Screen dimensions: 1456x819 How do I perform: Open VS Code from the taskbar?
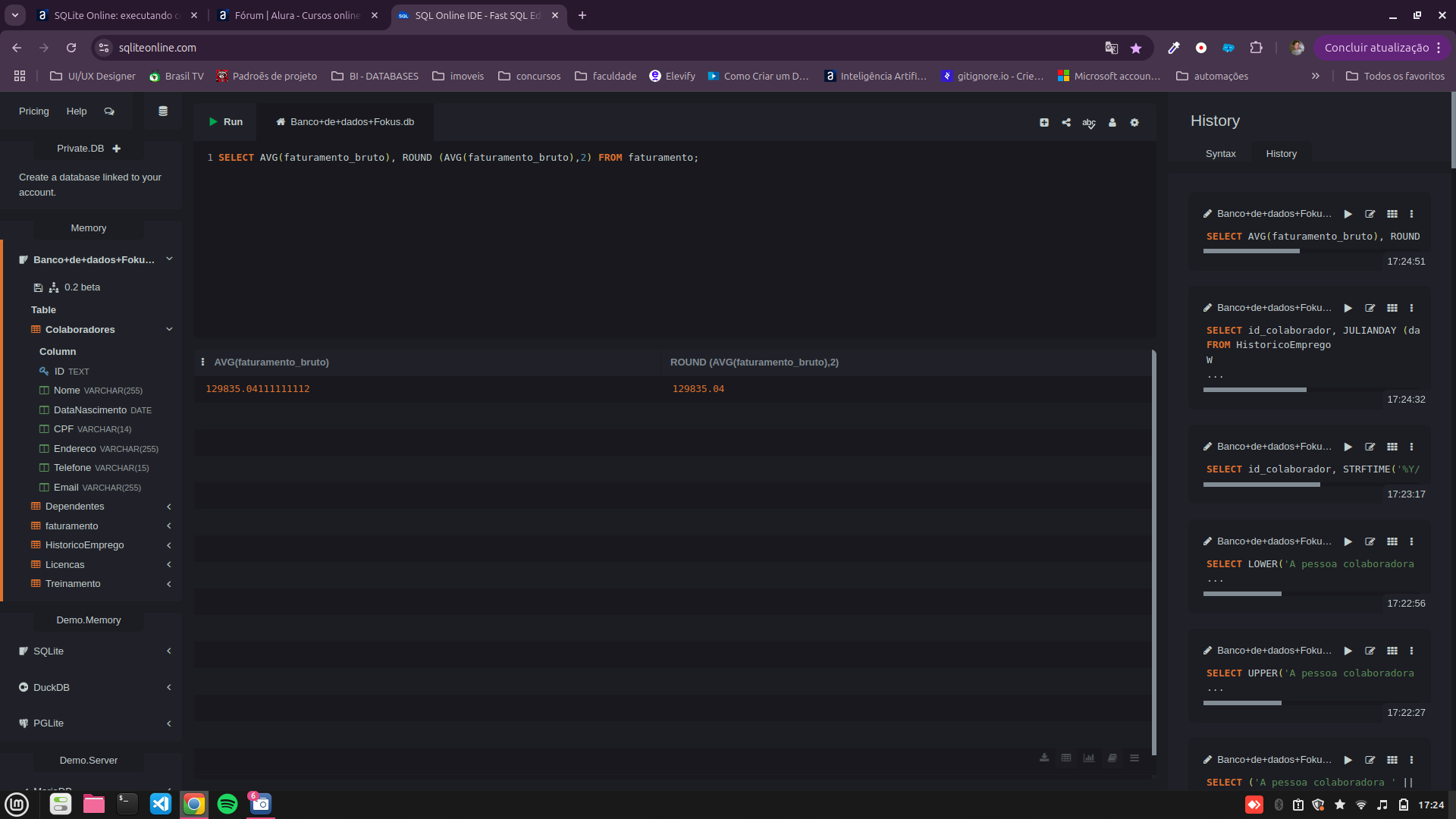pyautogui.click(x=161, y=804)
